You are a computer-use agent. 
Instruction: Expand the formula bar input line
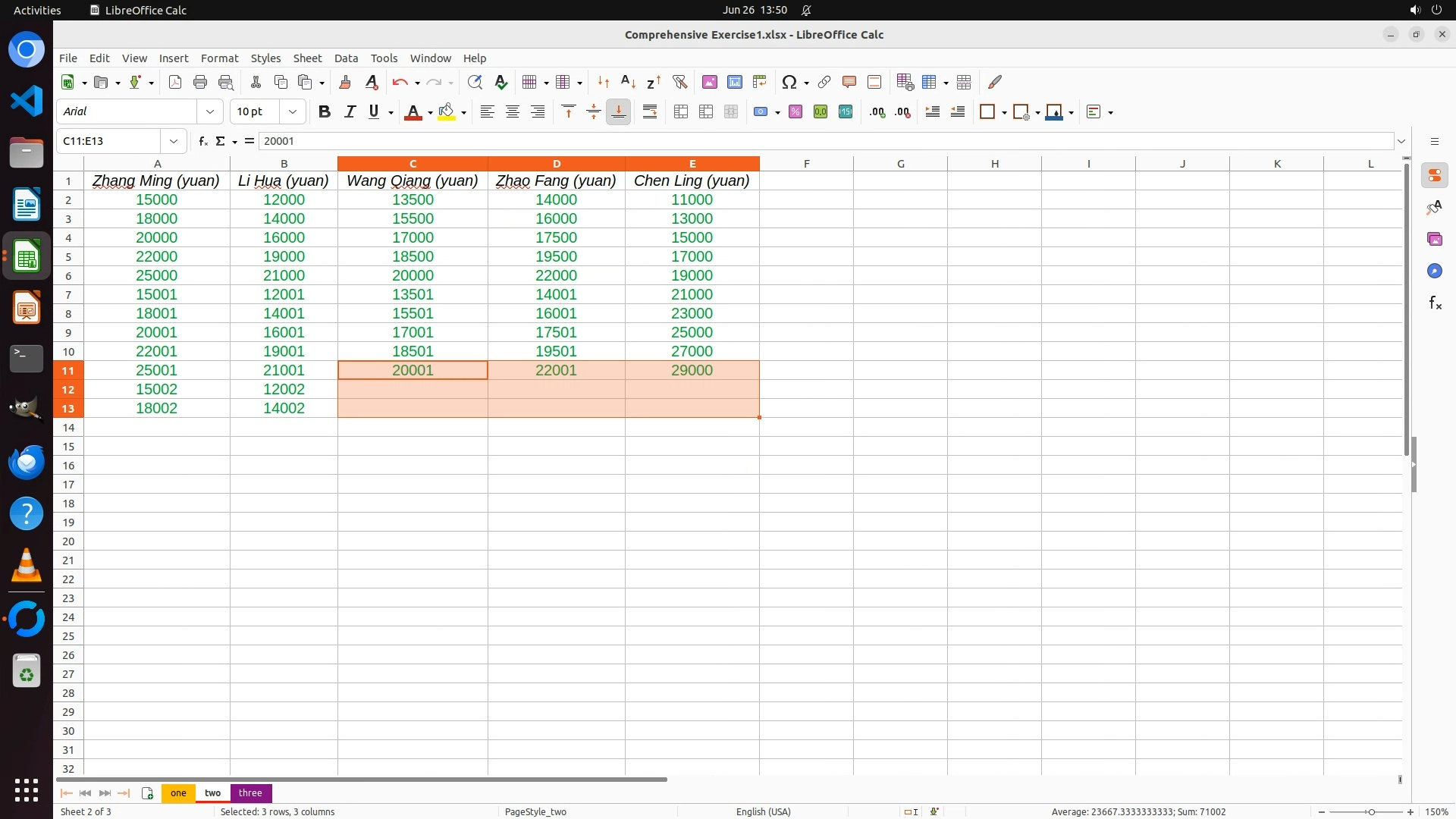coord(1401,141)
